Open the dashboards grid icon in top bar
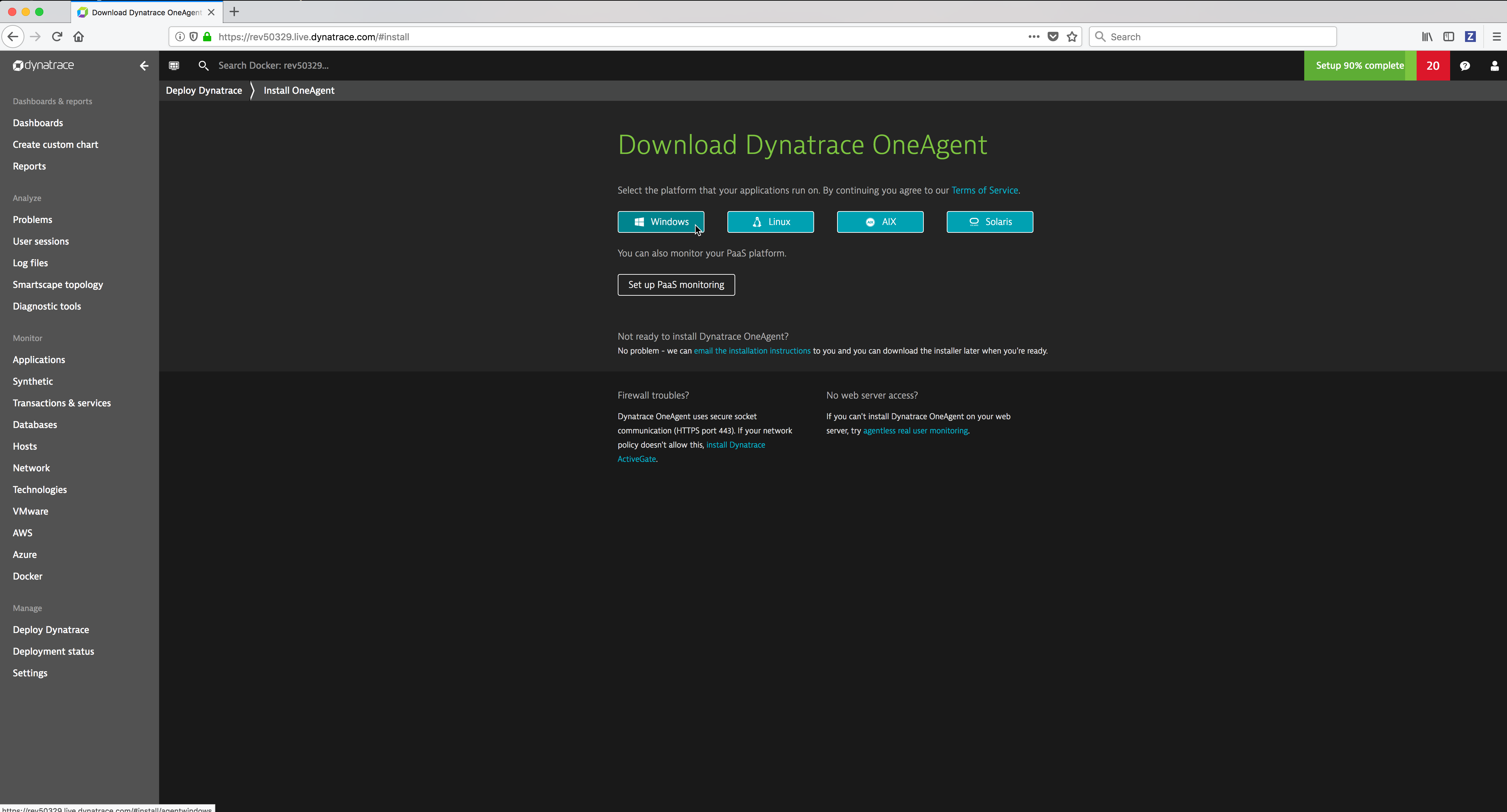The height and width of the screenshot is (812, 1507). [174, 66]
